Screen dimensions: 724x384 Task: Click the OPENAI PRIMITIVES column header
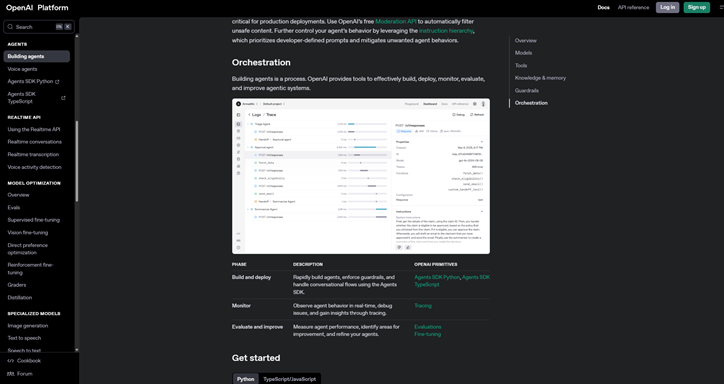[x=435, y=264]
